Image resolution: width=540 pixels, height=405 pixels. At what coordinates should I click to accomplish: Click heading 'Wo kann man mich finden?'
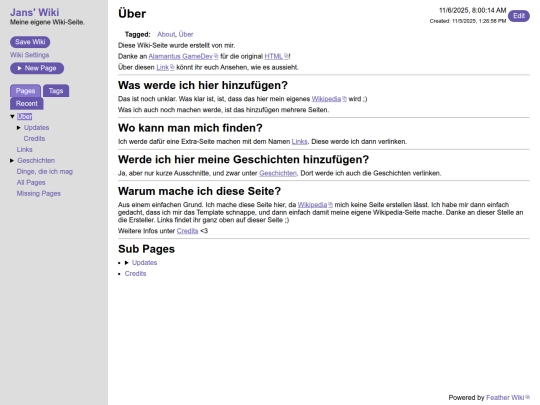[190, 128]
